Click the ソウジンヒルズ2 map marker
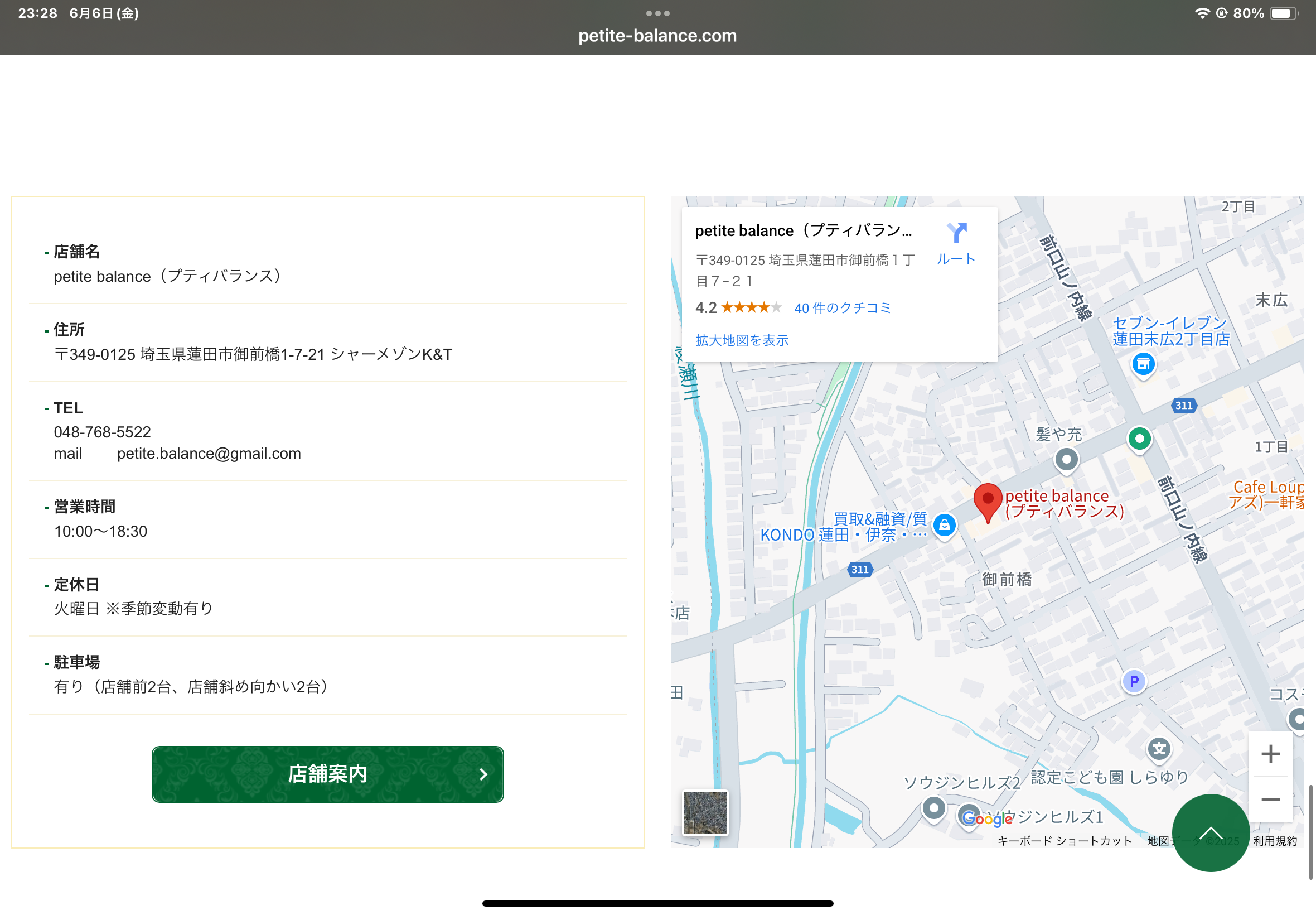This screenshot has width=1316, height=915. 933,809
